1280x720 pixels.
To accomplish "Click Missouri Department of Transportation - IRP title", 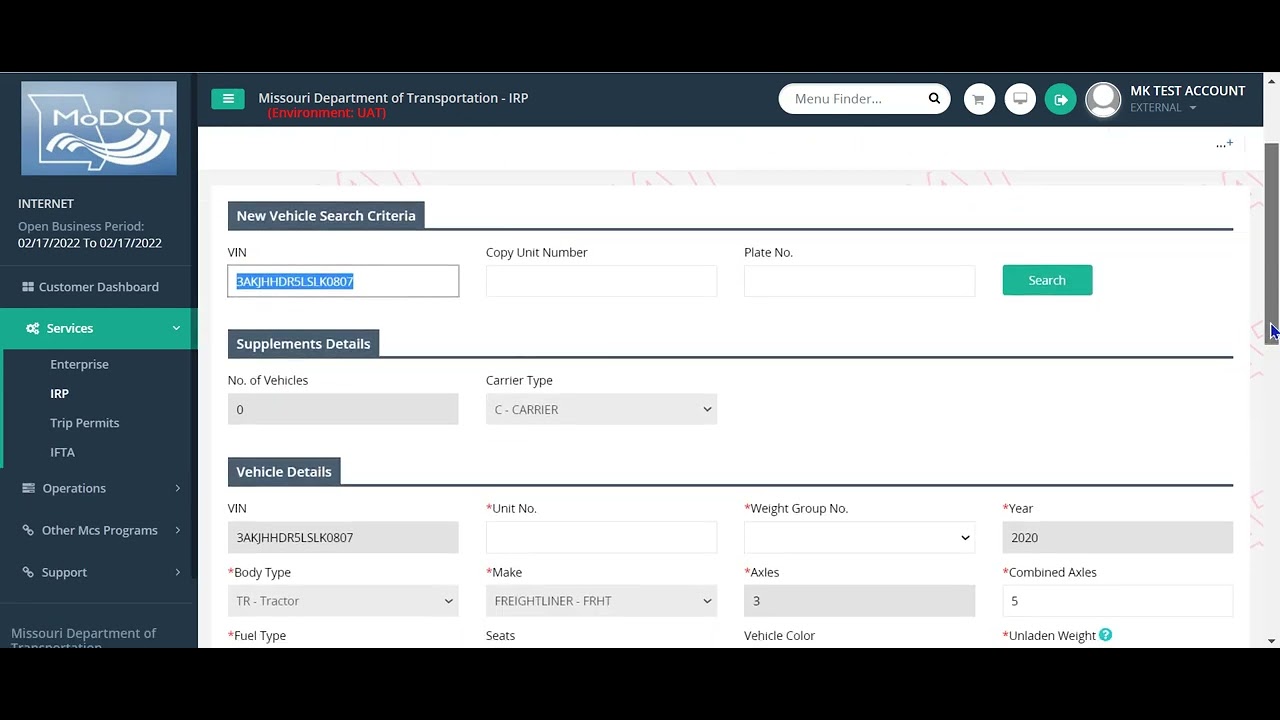I will click(393, 98).
